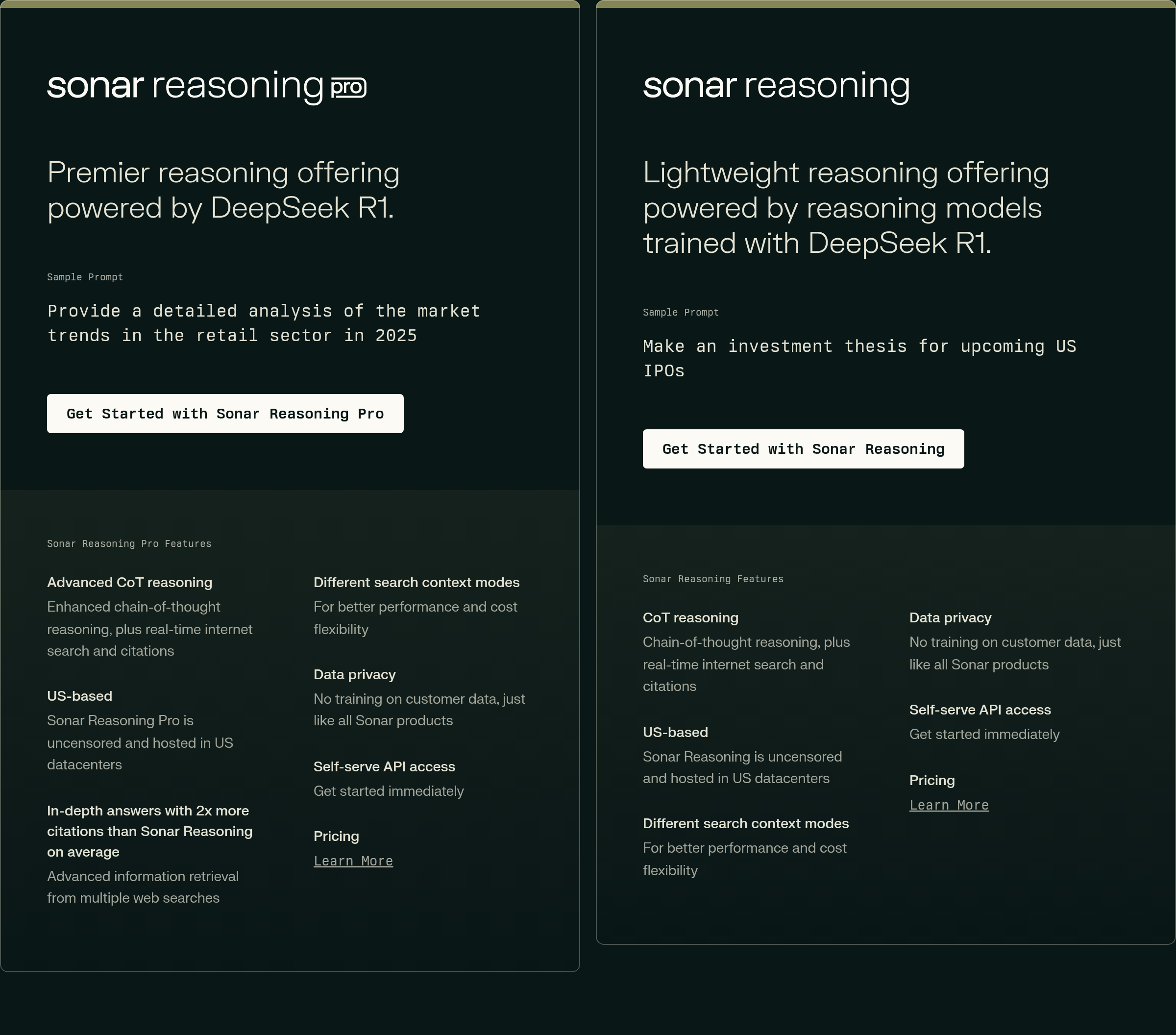Open Learn More link in Sonar Reasoning features
The width and height of the screenshot is (1176, 1035).
tap(949, 805)
